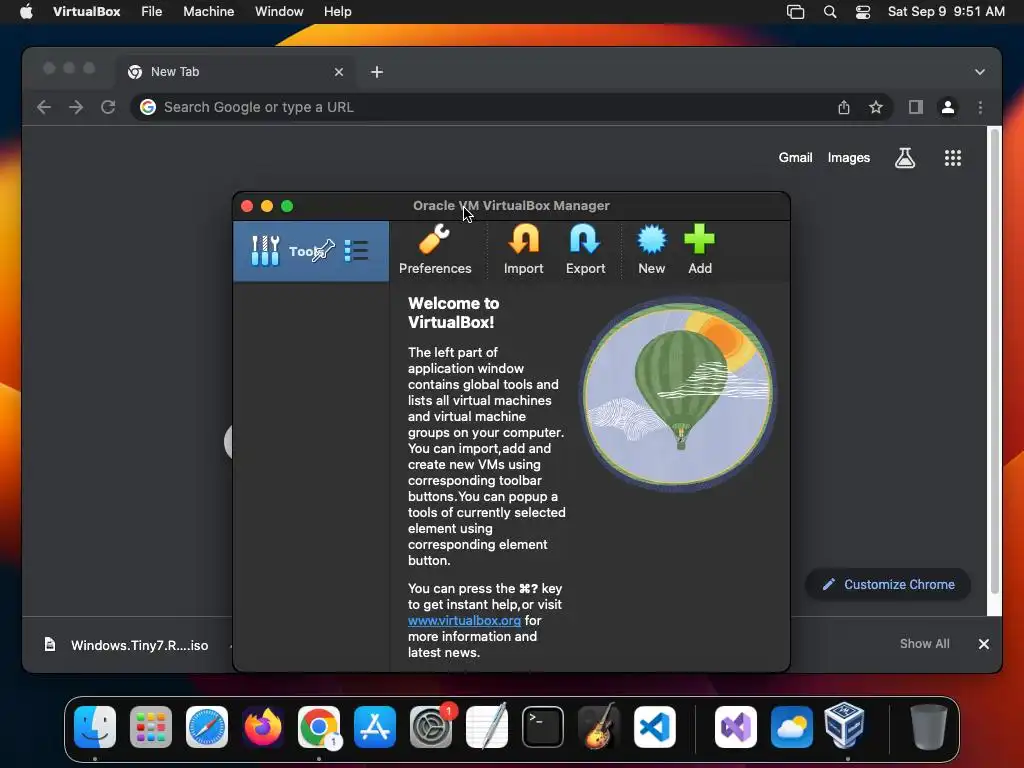Open the Images link in Chrome
The image size is (1024, 768).
[x=848, y=157]
